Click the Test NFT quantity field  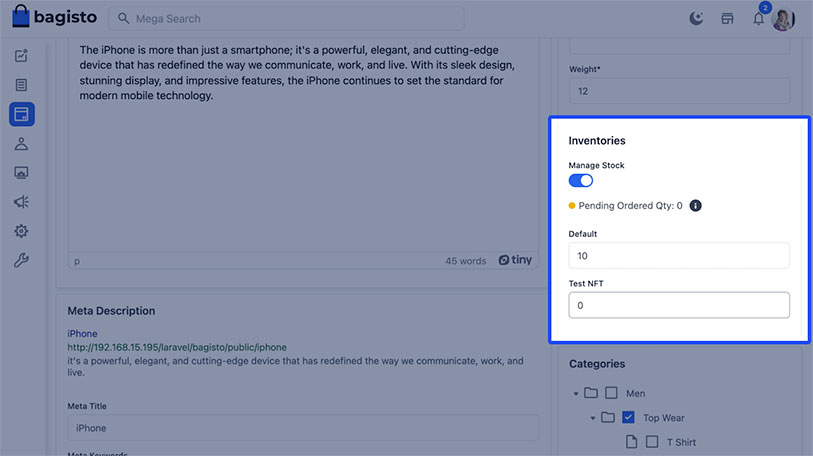click(679, 305)
